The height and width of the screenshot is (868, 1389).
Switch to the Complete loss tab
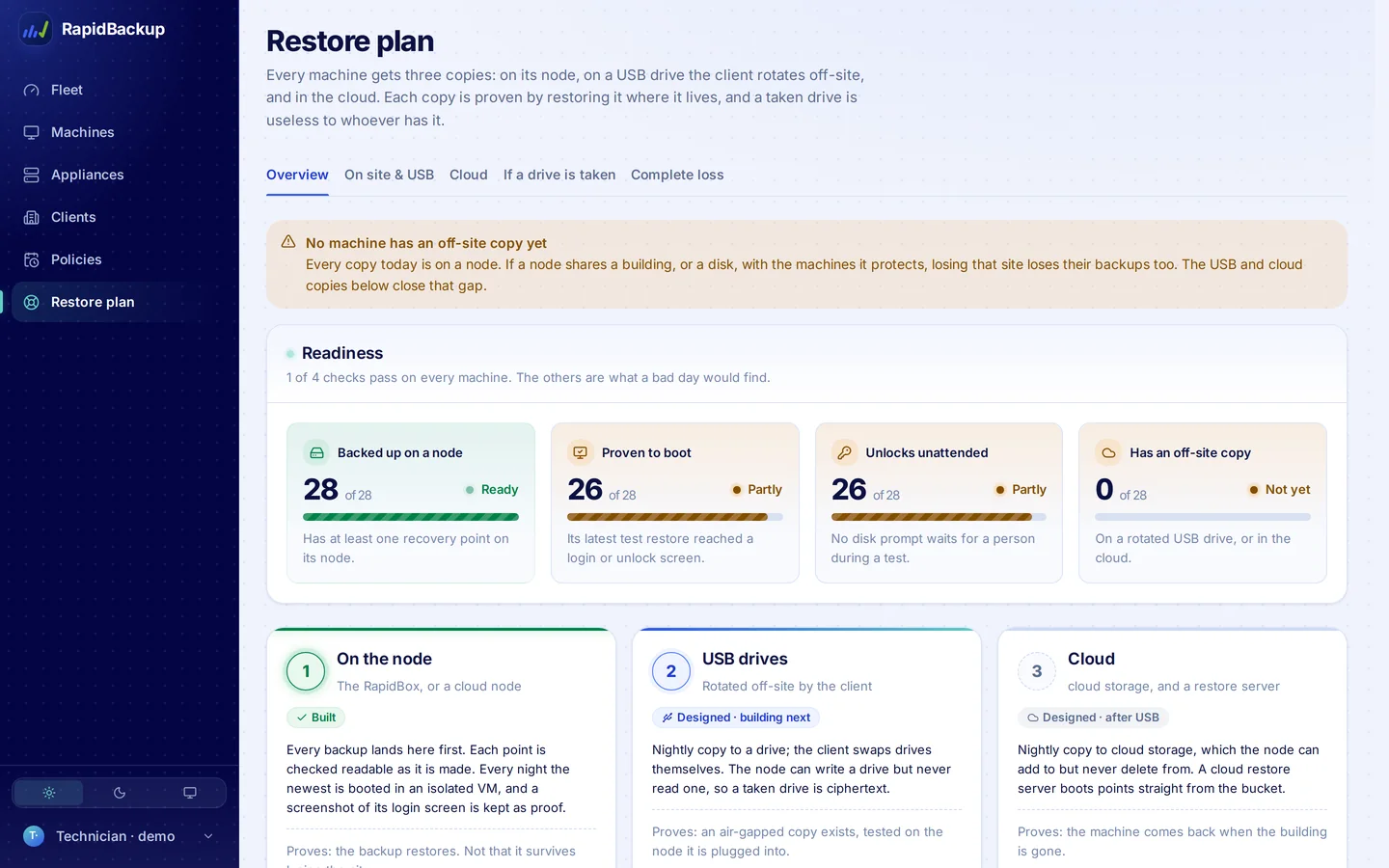[677, 175]
